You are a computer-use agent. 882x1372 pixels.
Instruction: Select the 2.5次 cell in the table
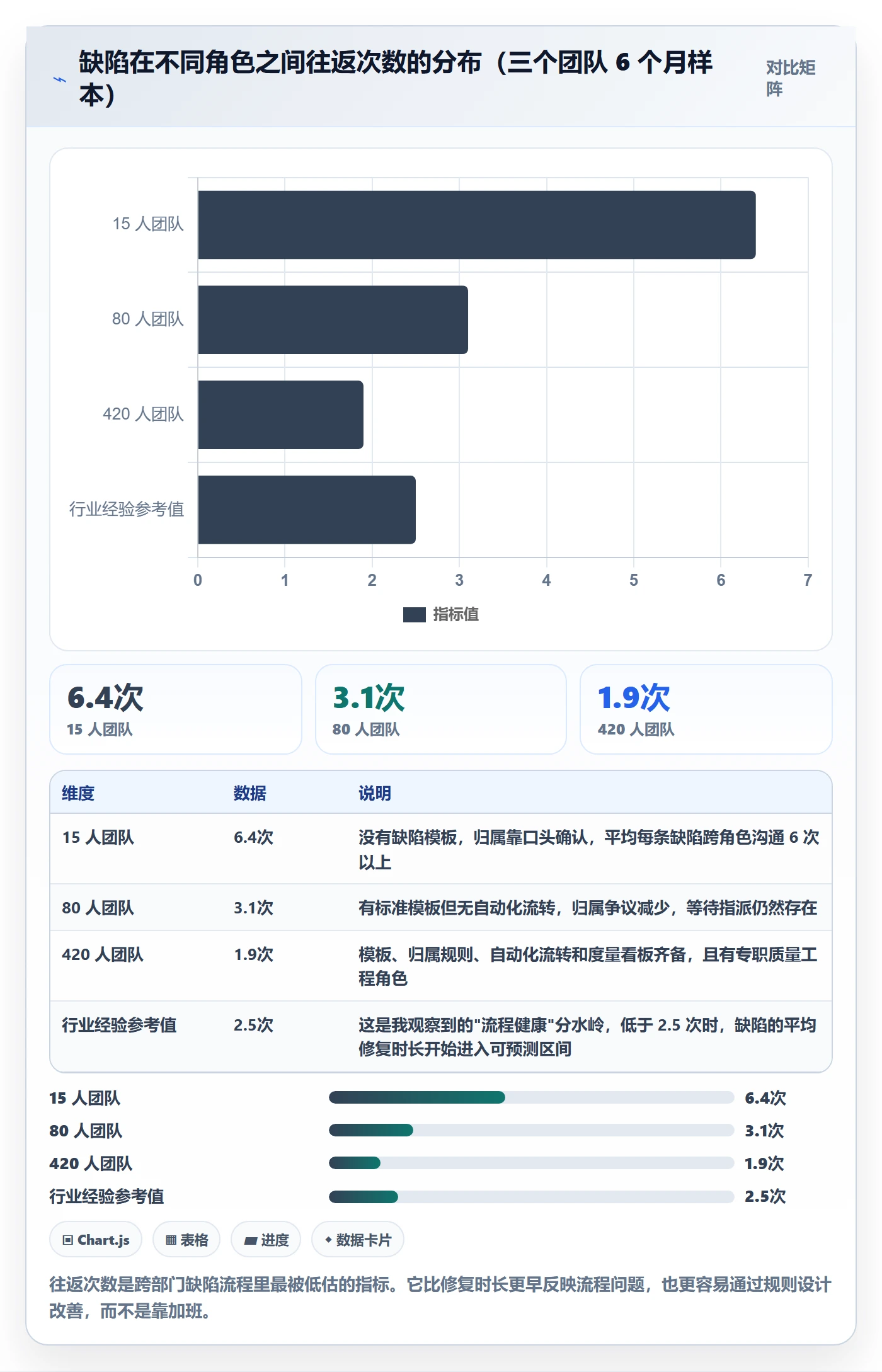tap(254, 1025)
